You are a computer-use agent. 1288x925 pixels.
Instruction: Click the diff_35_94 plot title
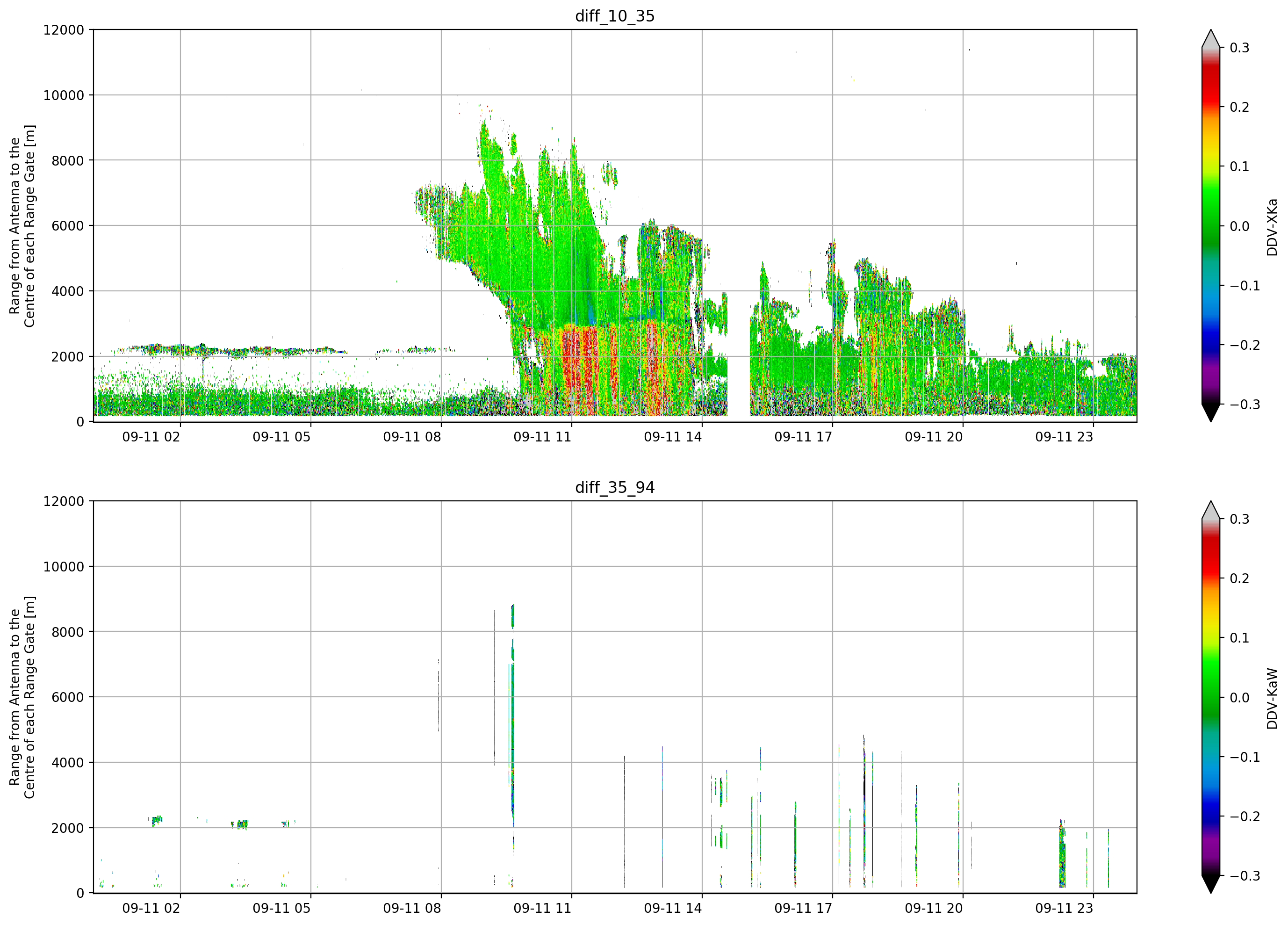[x=614, y=487]
